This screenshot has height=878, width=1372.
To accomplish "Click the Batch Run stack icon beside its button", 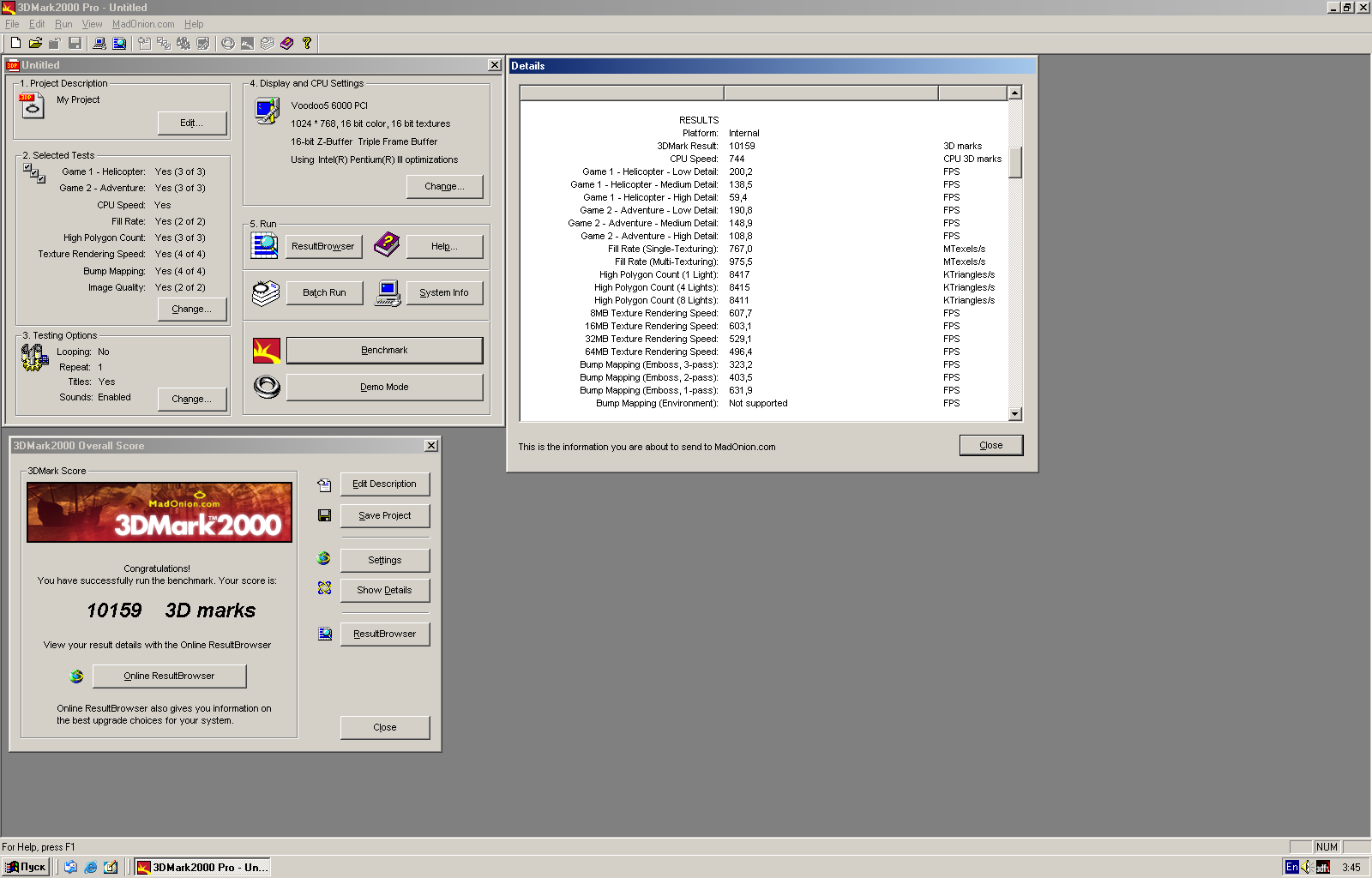I will click(x=266, y=293).
